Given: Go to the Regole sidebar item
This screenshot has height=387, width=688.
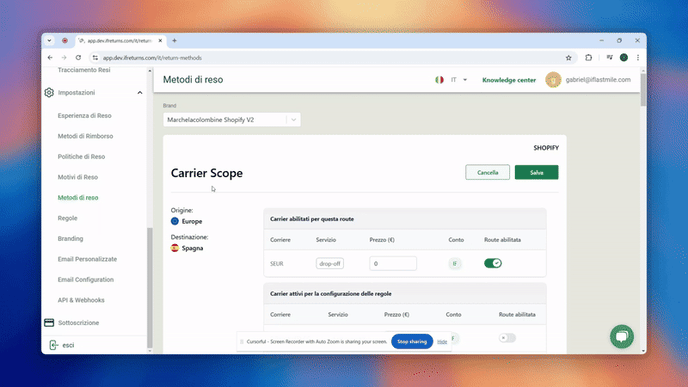Looking at the screenshot, I should [x=68, y=218].
